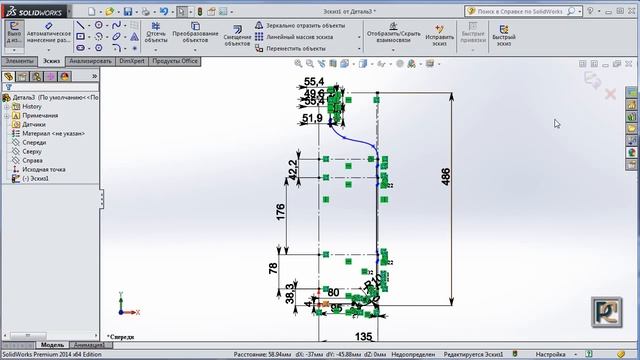
Task: Click Linear Sketch Pattern (Линейный массив эскиза)
Action: coord(295,37)
